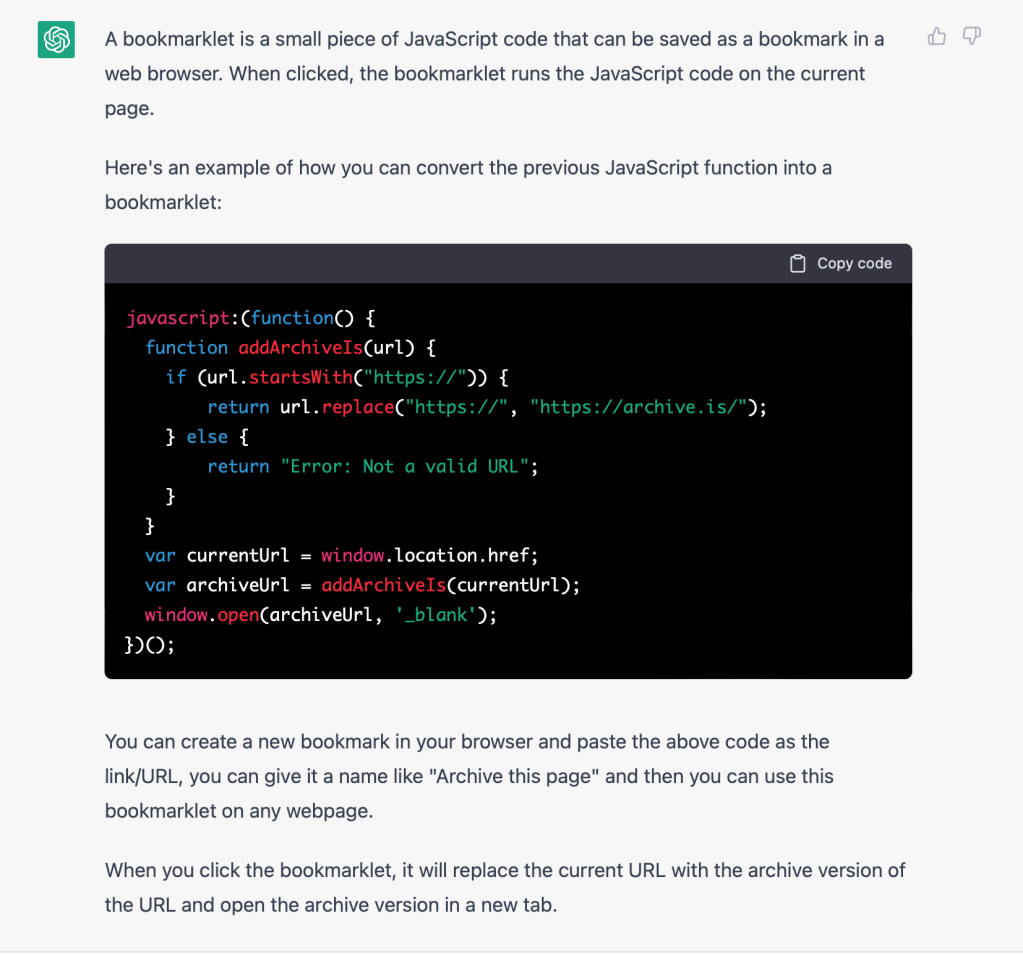The height and width of the screenshot is (955, 1023).
Task: Click the "} else {" code line
Action: pyautogui.click(x=207, y=437)
